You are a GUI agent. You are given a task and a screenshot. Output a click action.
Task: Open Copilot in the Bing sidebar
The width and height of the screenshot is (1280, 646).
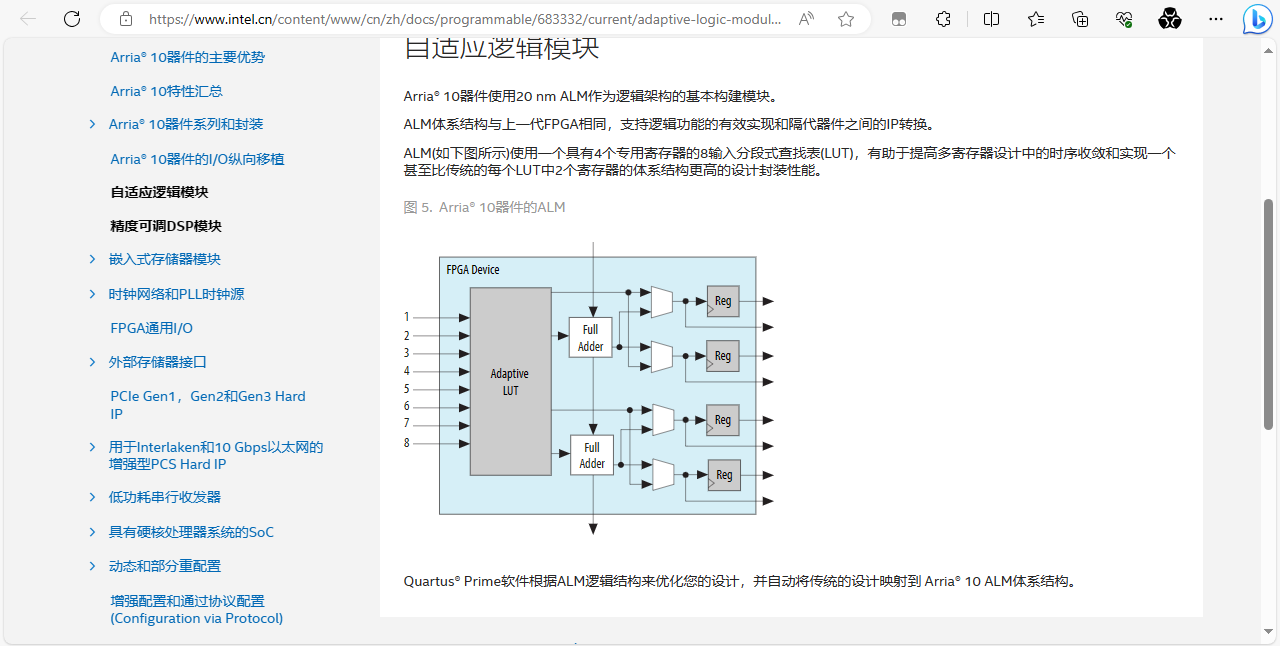pyautogui.click(x=1257, y=18)
